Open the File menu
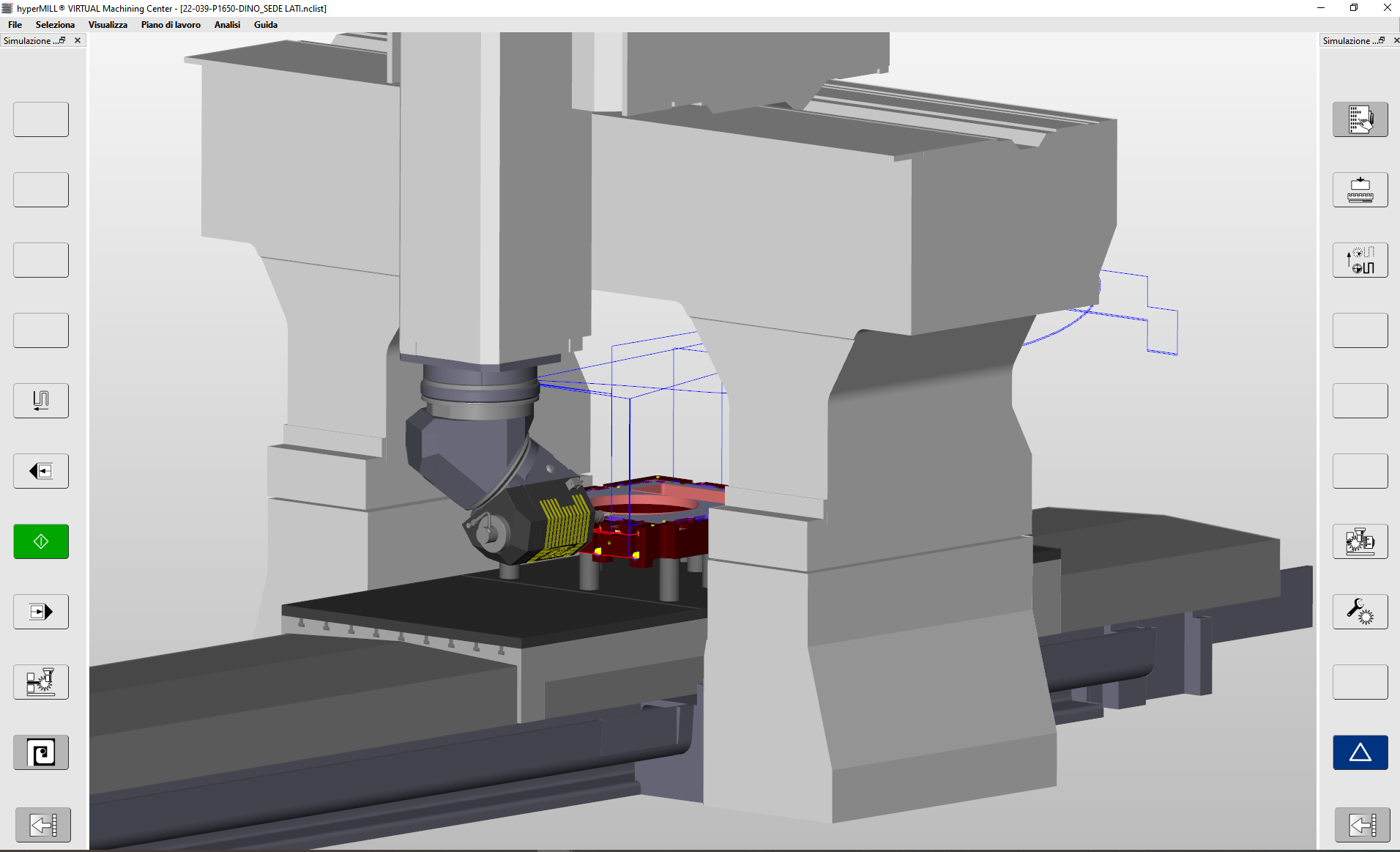This screenshot has width=1400, height=852. click(15, 25)
